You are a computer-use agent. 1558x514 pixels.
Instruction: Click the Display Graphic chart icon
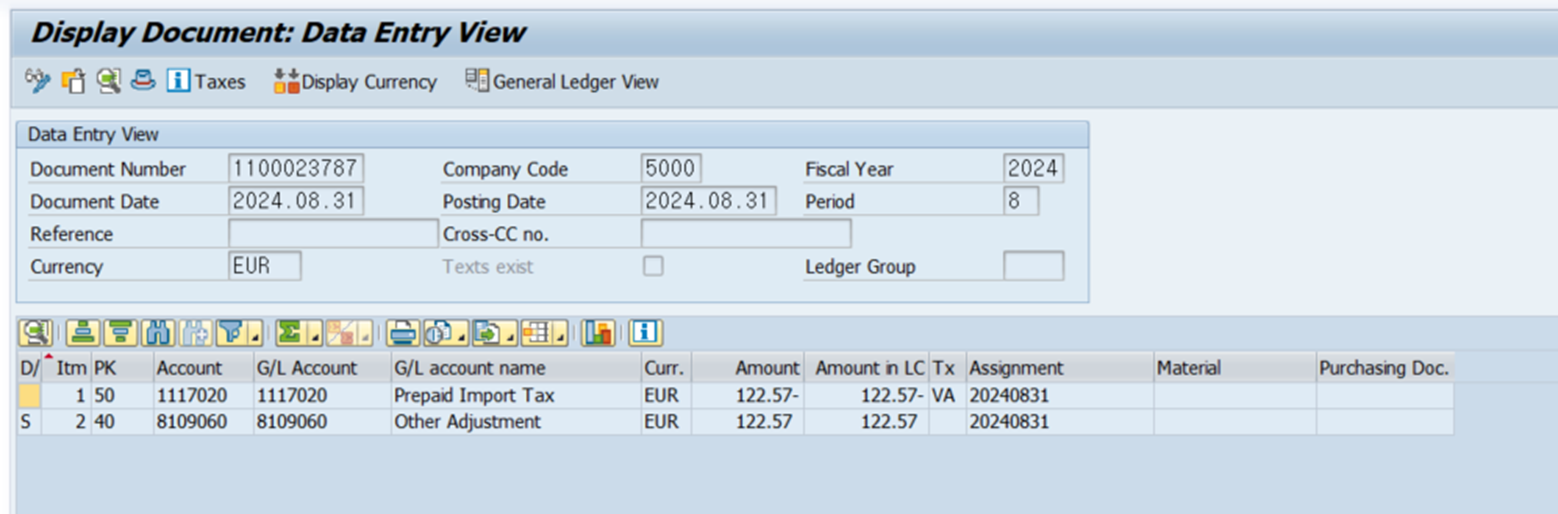tap(598, 332)
